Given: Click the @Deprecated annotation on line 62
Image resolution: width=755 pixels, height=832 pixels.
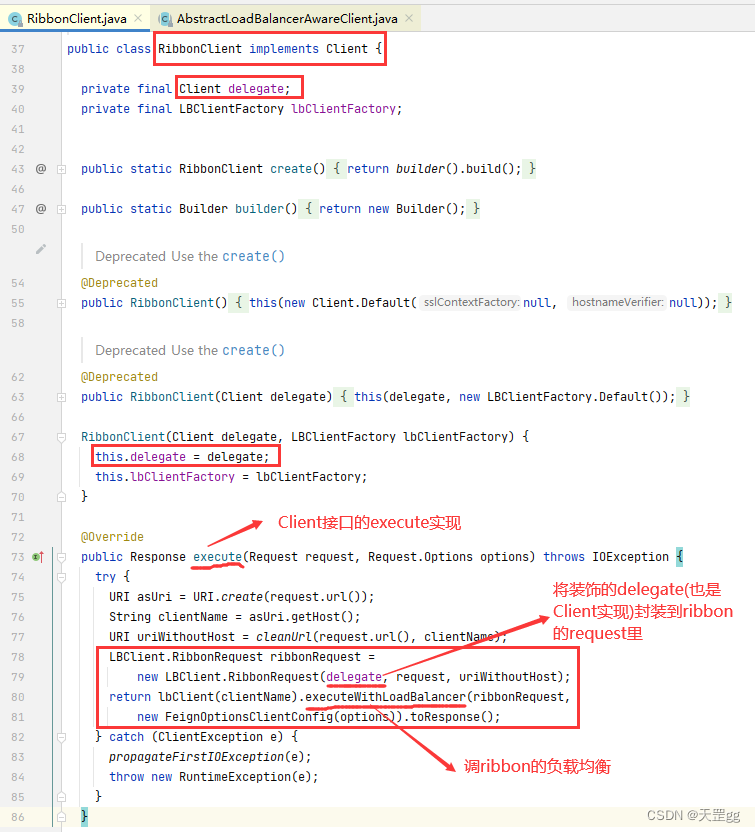Looking at the screenshot, I should [119, 377].
